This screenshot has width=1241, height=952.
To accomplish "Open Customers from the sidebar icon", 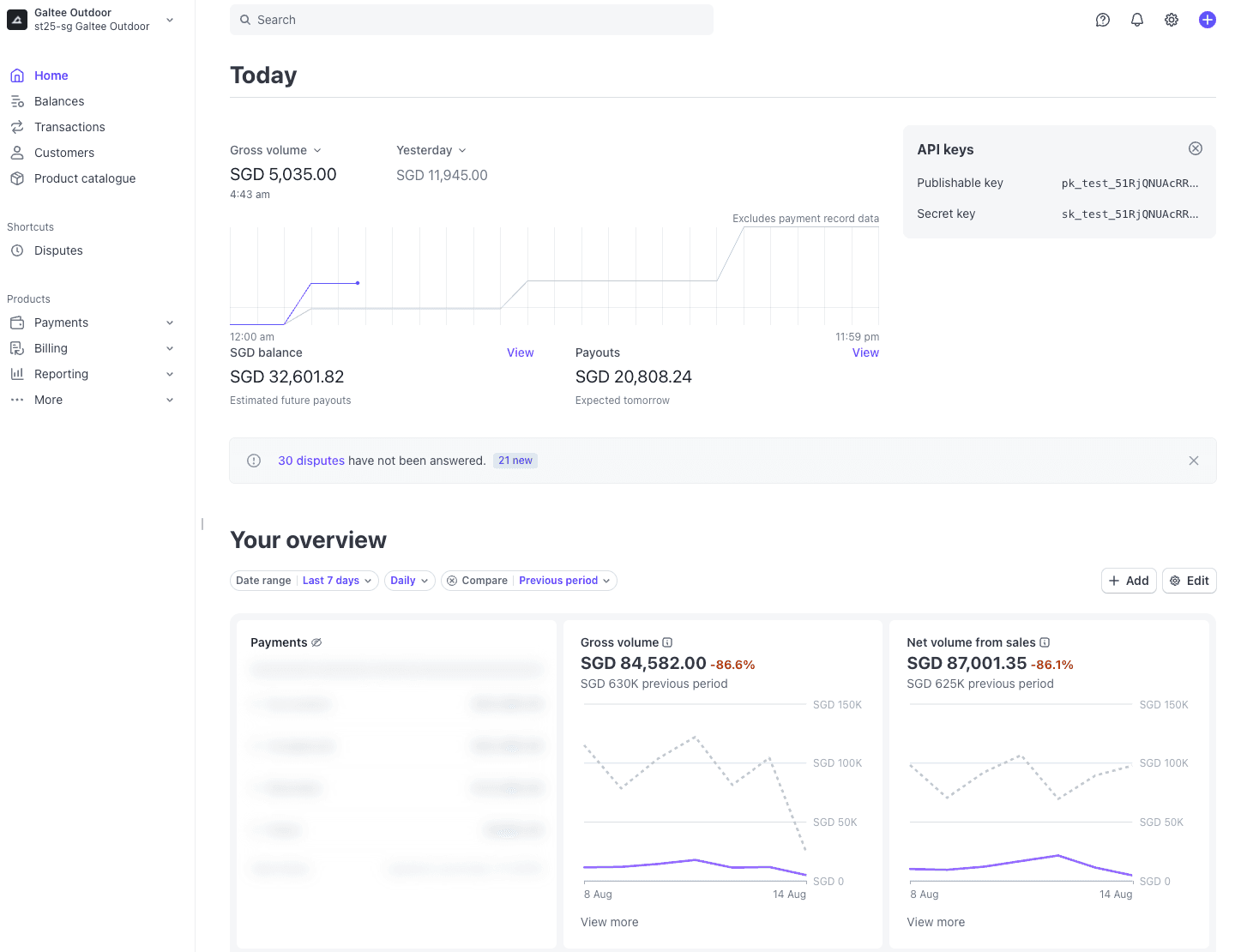I will 17,152.
